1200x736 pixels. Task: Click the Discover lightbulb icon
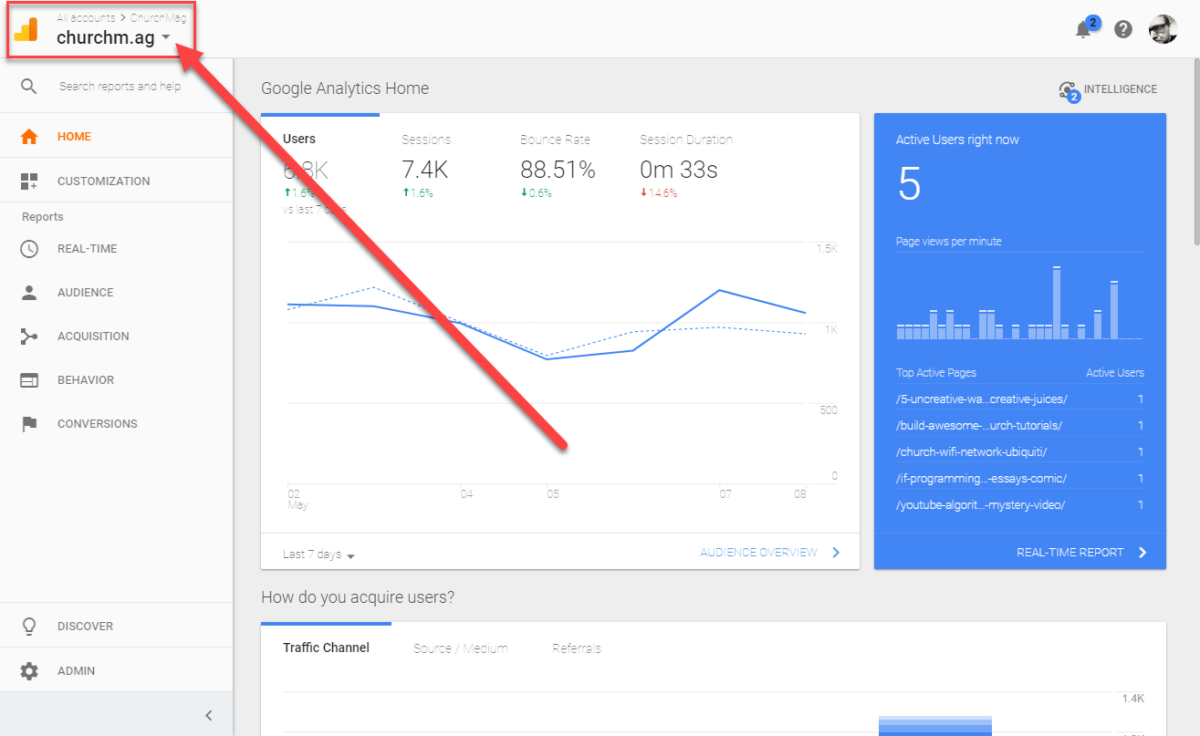(x=29, y=626)
